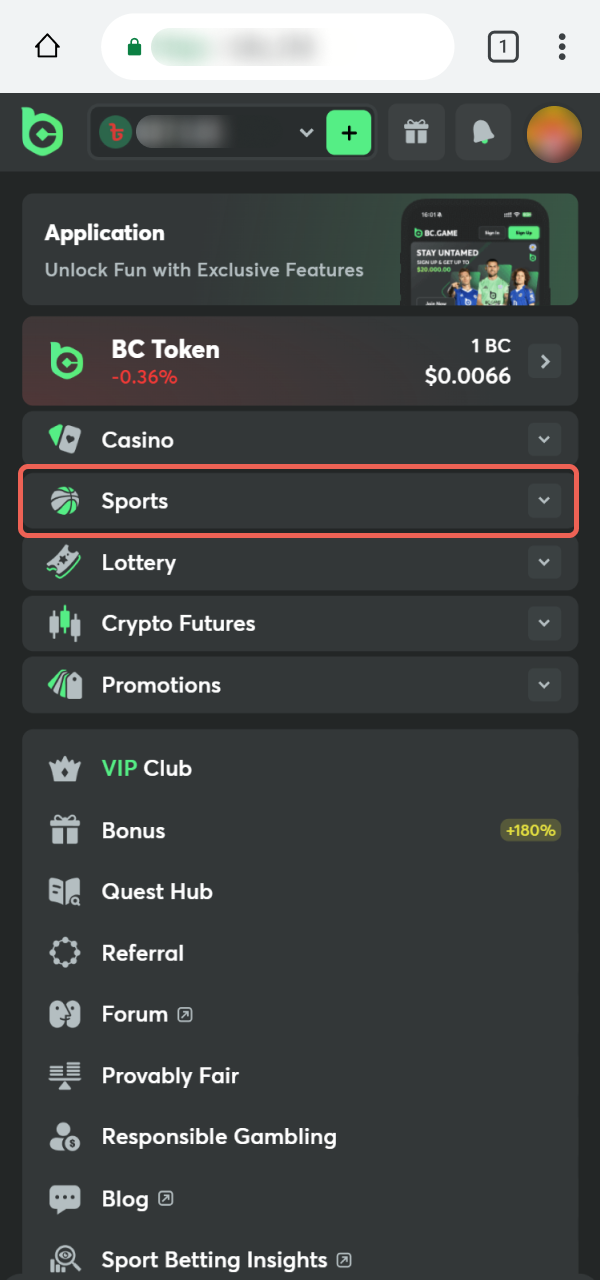Open the Referral network icon
This screenshot has width=600, height=1280.
pos(64,952)
